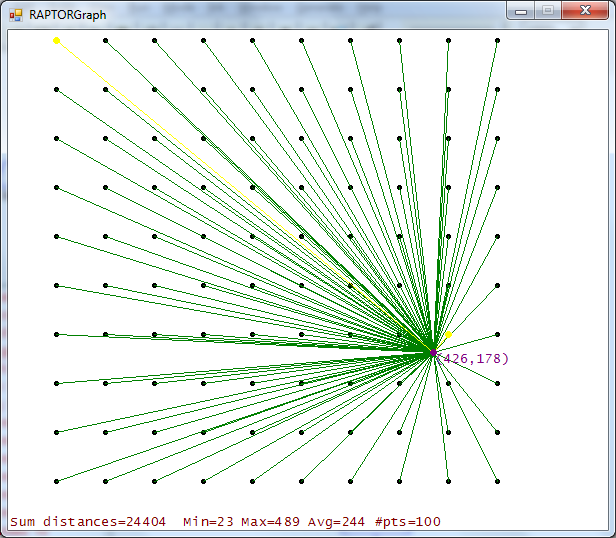Click the black dot at the grid's bottom-left corner

click(x=56, y=482)
